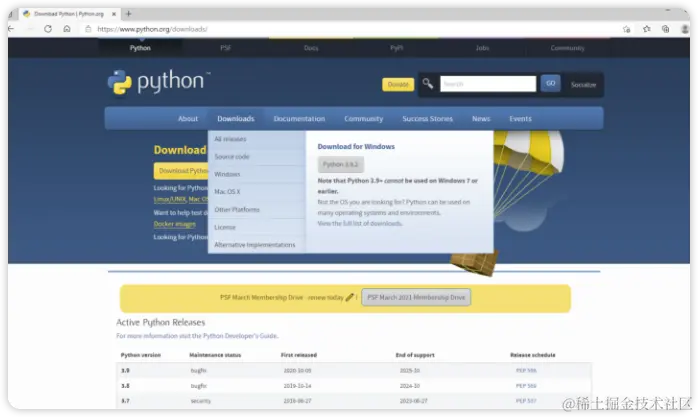Click the python logo
698x417 pixels.
coord(159,82)
